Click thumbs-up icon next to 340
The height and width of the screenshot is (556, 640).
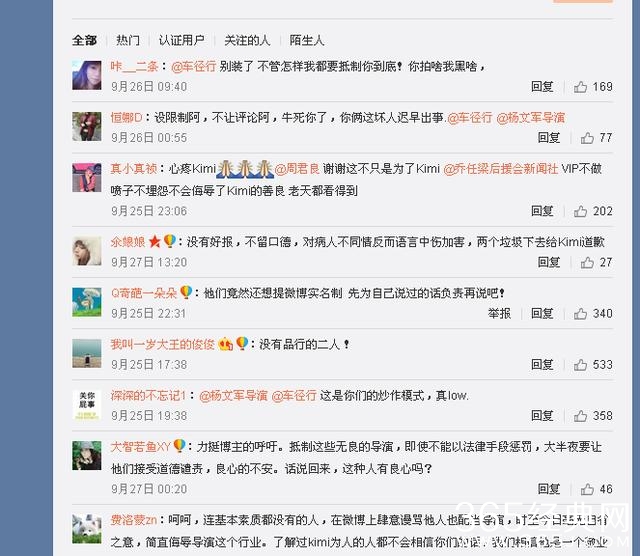[x=580, y=314]
